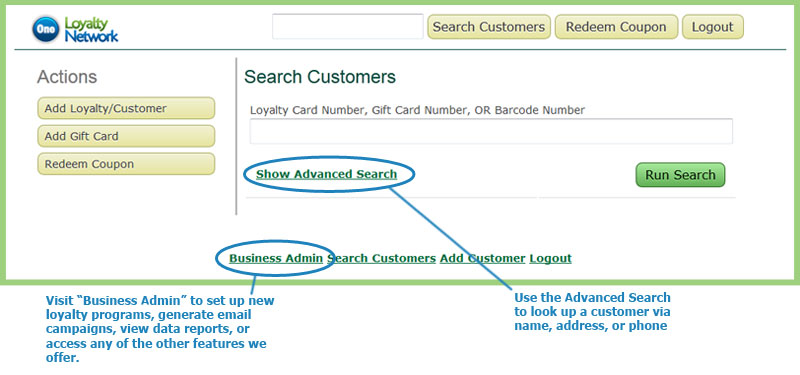Follow the footer Search Customers link
The width and height of the screenshot is (800, 375).
382,258
